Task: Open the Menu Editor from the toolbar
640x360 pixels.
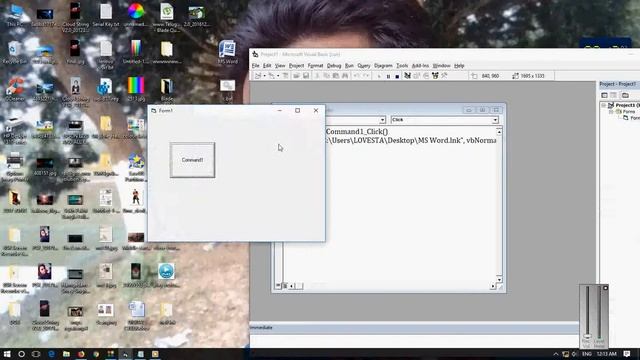Action: pos(286,76)
